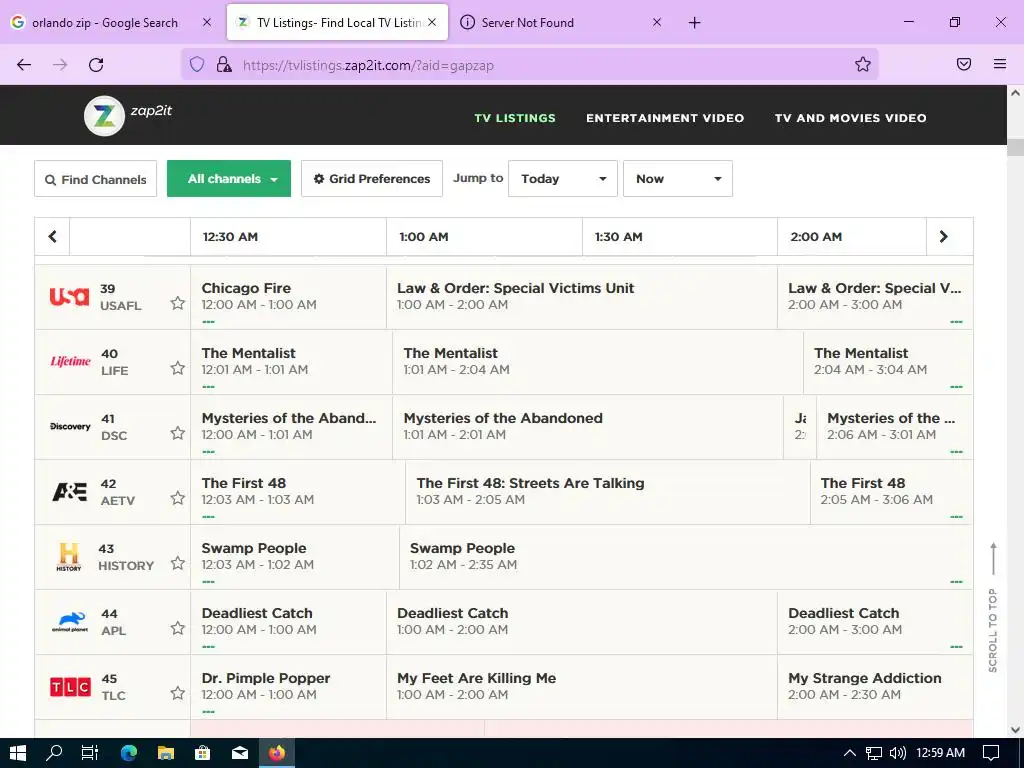Open the Animal Planet logo
1024x768 pixels.
pos(70,621)
